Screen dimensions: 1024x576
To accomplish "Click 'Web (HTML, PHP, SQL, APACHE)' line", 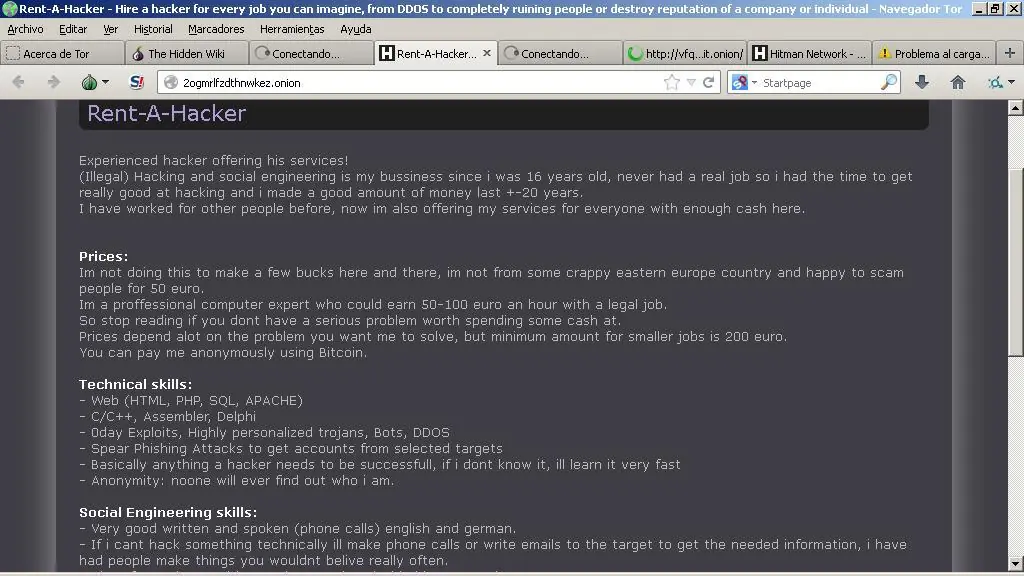I will [x=191, y=400].
